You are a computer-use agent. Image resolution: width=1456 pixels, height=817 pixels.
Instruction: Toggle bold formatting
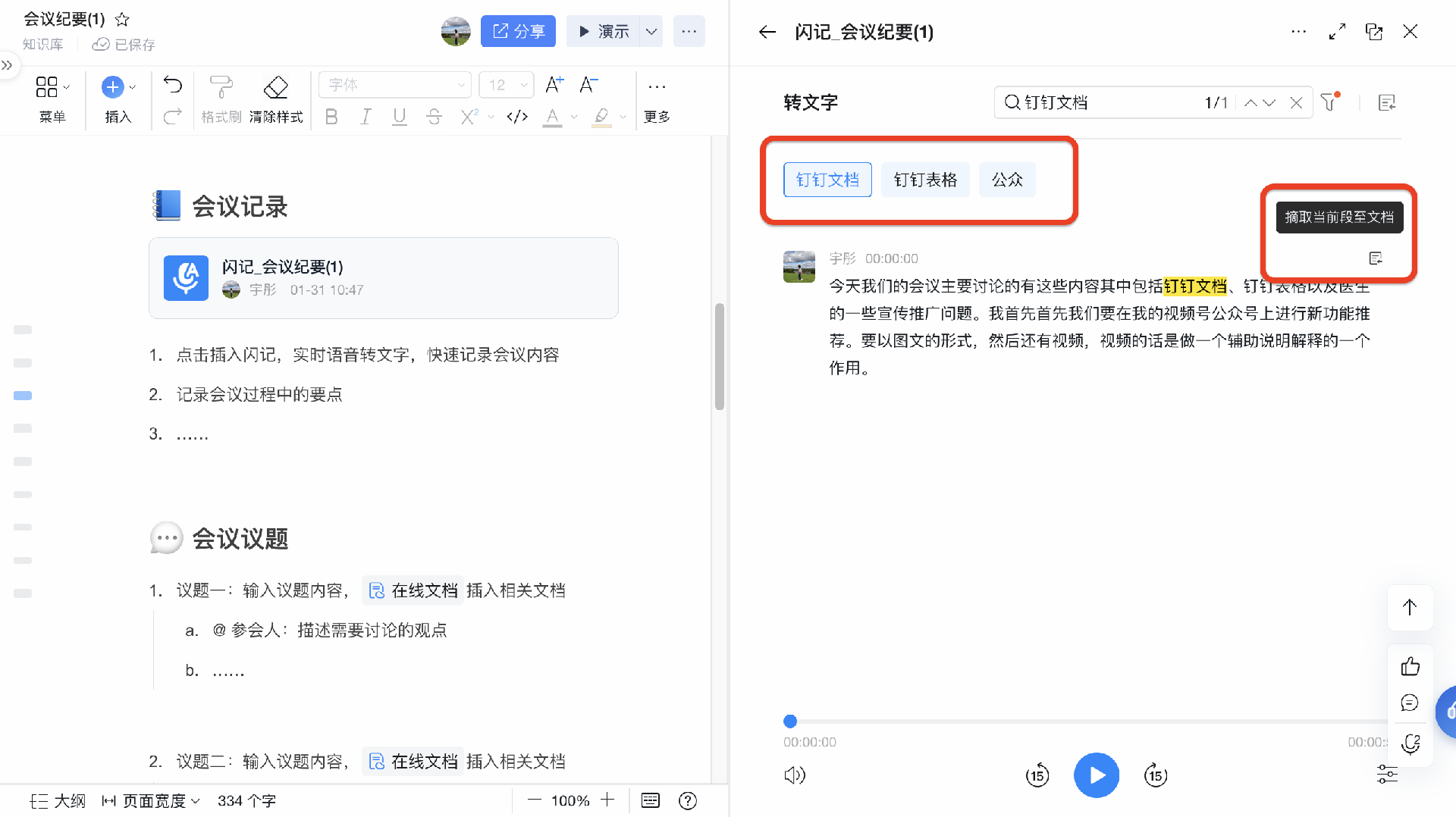(x=331, y=117)
